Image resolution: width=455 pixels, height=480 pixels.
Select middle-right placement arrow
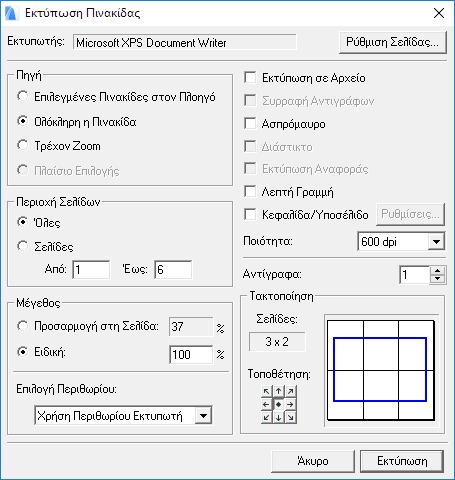point(291,405)
